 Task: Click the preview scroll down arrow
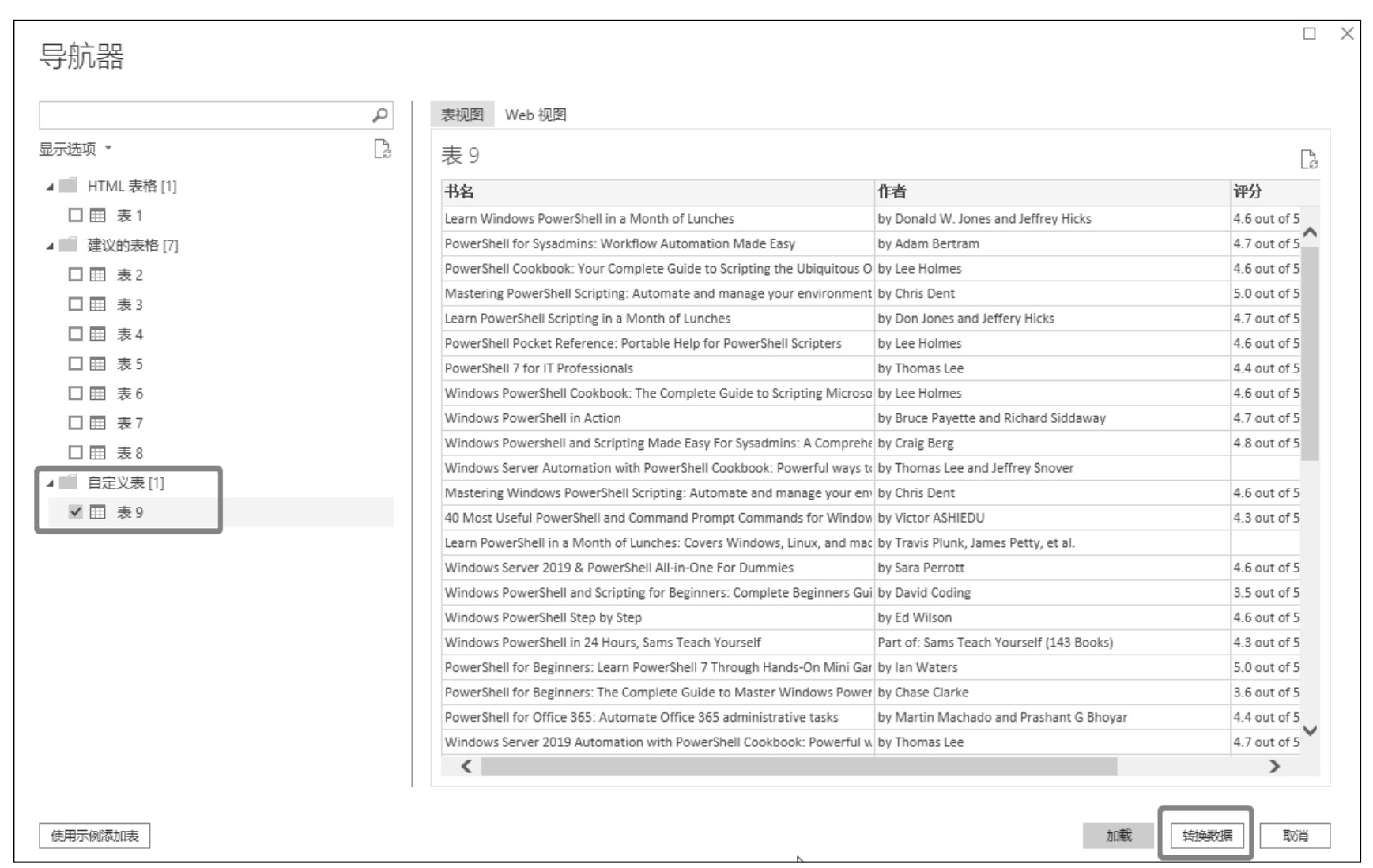[x=1310, y=730]
